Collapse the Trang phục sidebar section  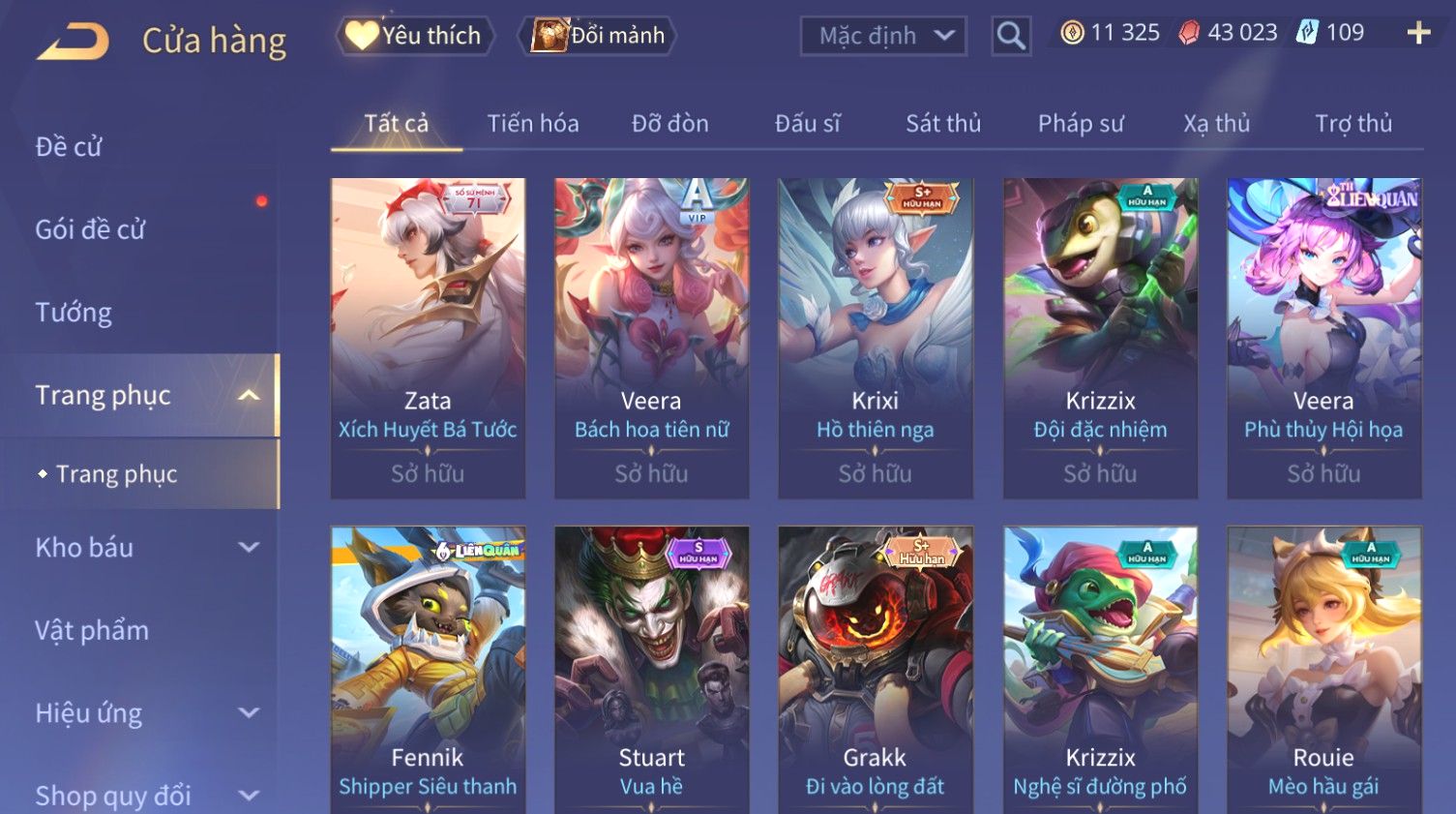(249, 395)
